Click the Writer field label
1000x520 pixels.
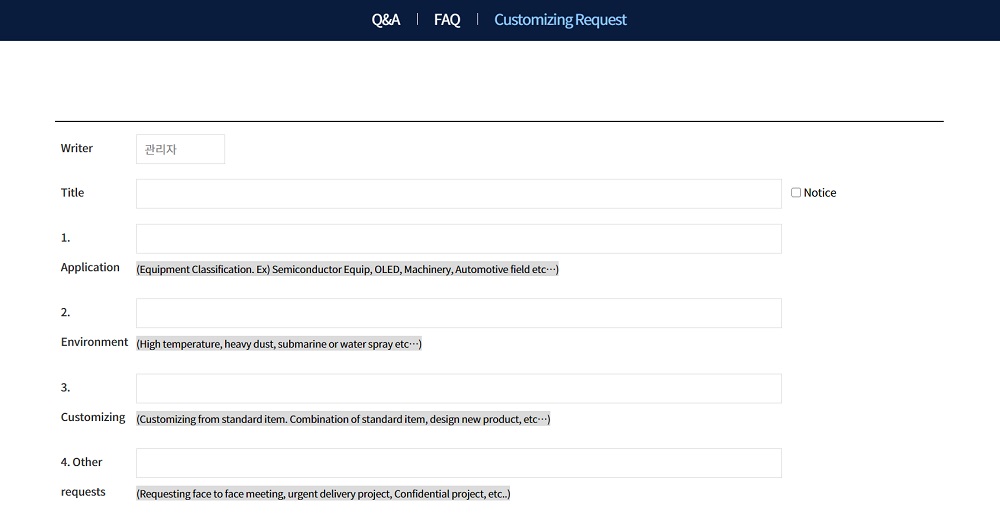(x=77, y=148)
